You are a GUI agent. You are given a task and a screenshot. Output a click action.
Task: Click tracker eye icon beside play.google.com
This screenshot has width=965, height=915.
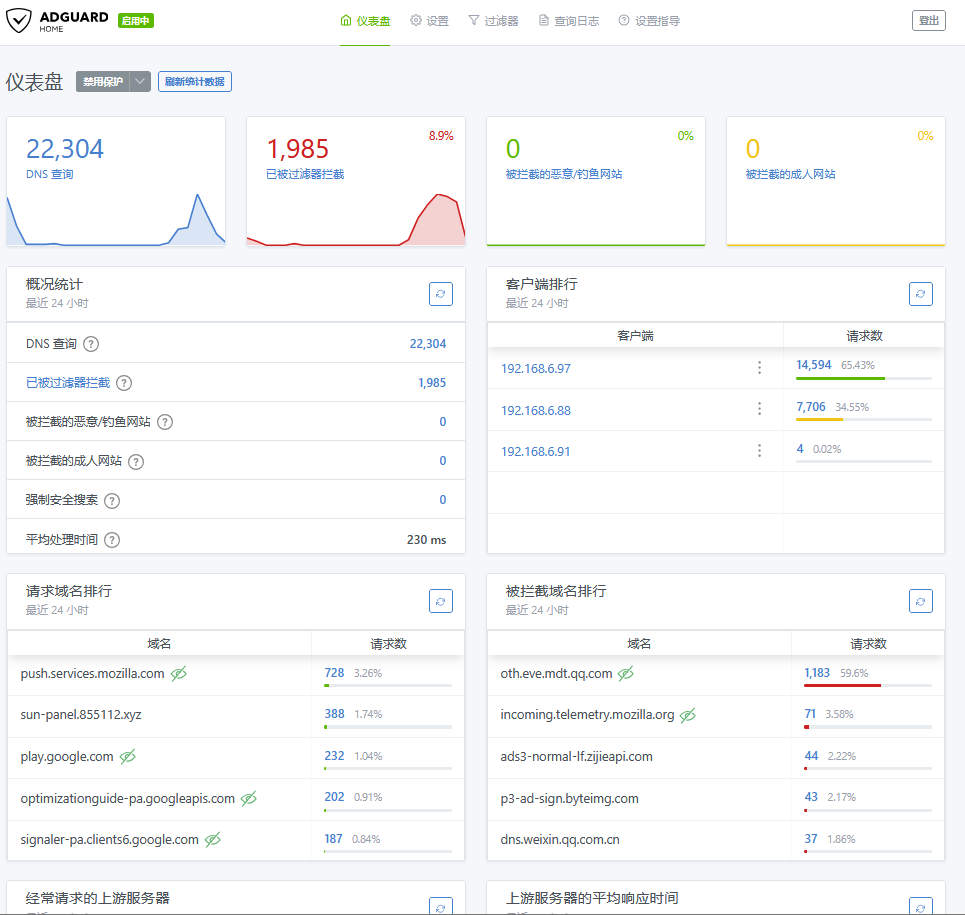click(x=128, y=757)
